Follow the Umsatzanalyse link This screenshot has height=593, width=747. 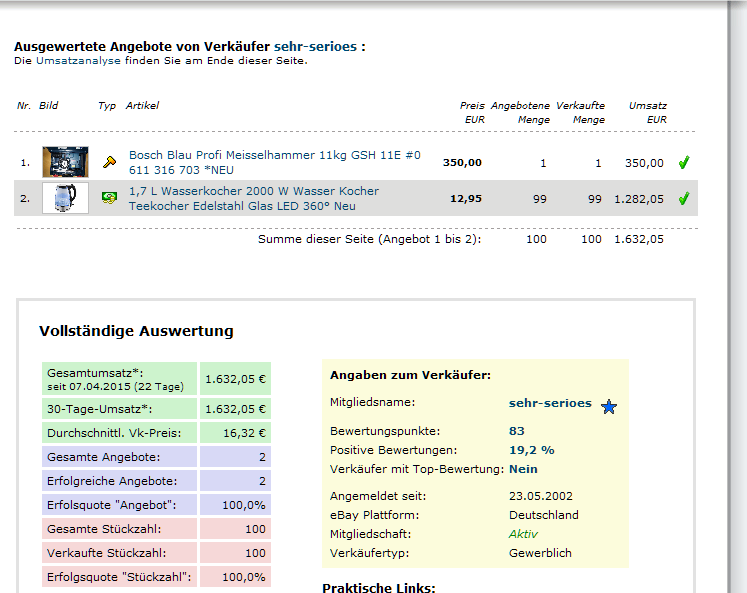pos(78,60)
